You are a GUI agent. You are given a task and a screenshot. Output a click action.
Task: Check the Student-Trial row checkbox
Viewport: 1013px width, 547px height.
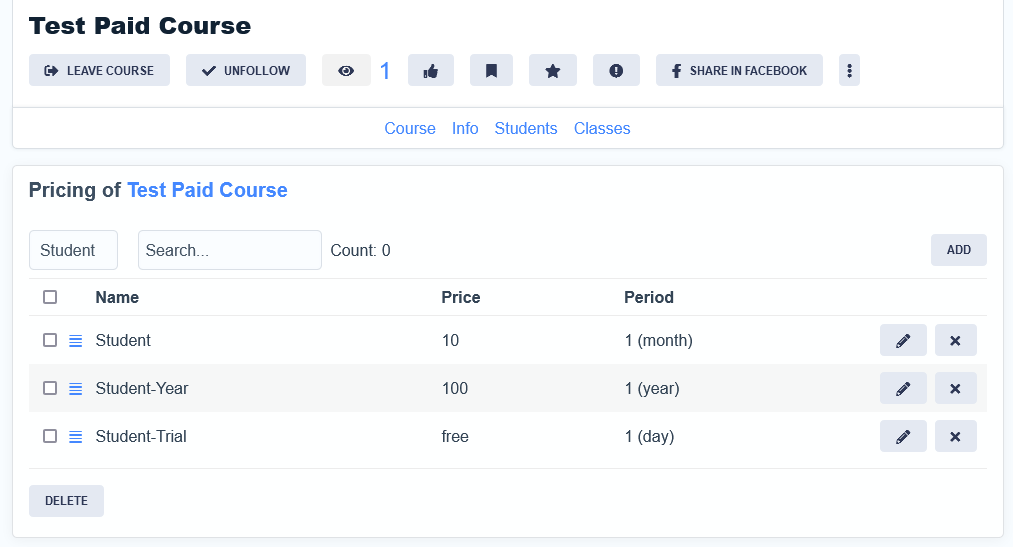[50, 436]
